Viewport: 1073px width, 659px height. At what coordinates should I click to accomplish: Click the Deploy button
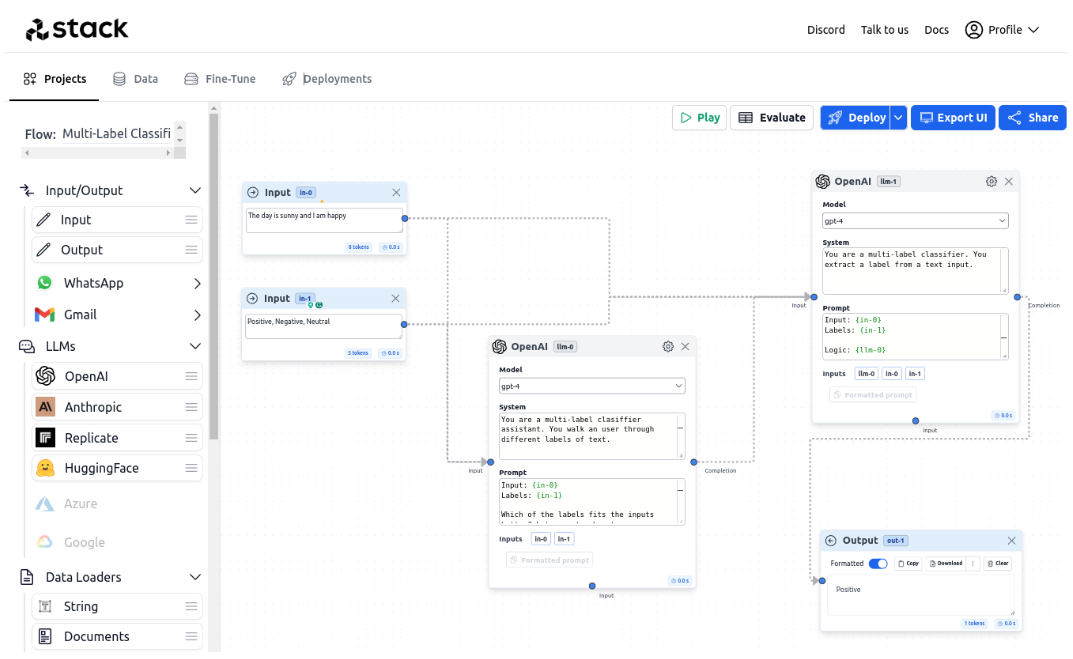pos(855,118)
